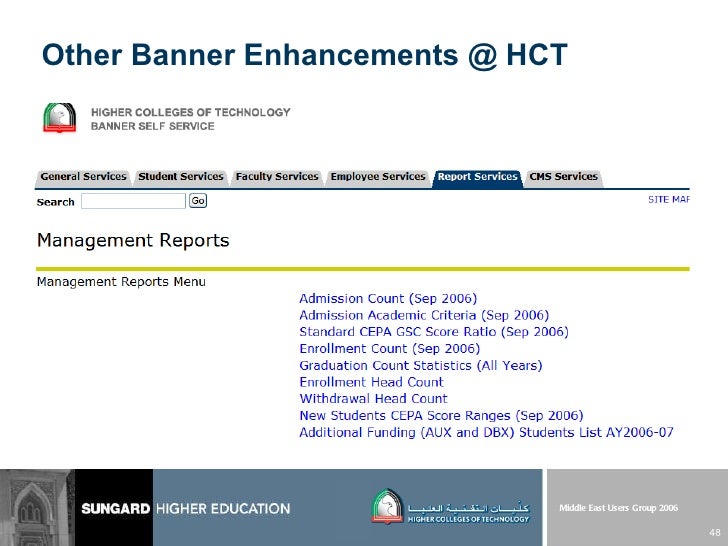Open Admission Count (Sep 2006) report
Screen dimensions: 728x546
(388, 299)
